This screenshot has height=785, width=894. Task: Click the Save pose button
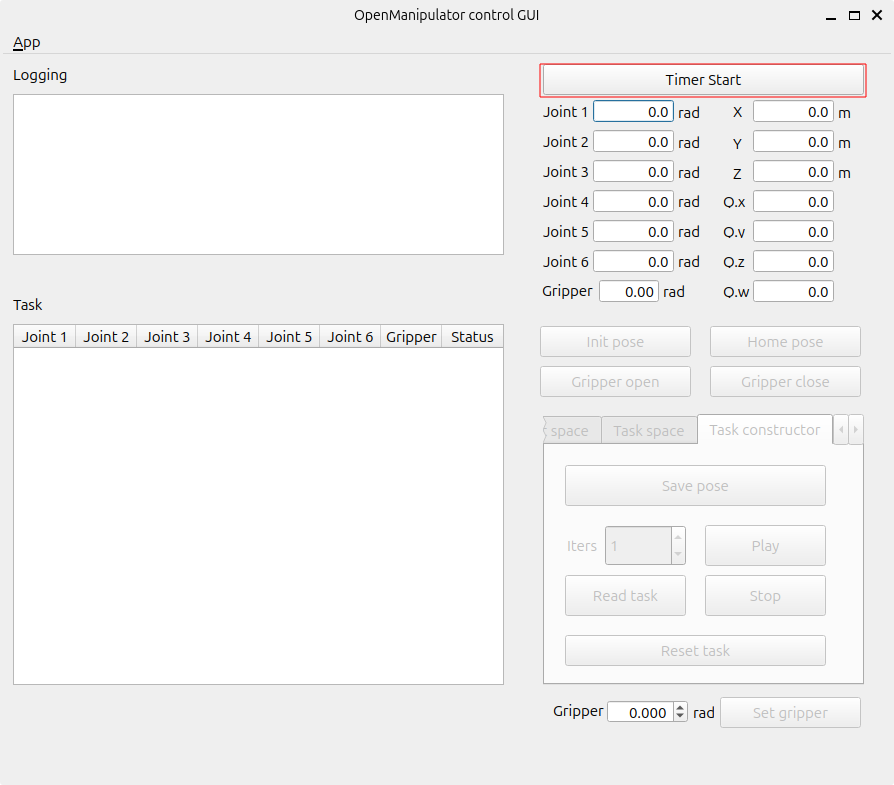tap(695, 486)
